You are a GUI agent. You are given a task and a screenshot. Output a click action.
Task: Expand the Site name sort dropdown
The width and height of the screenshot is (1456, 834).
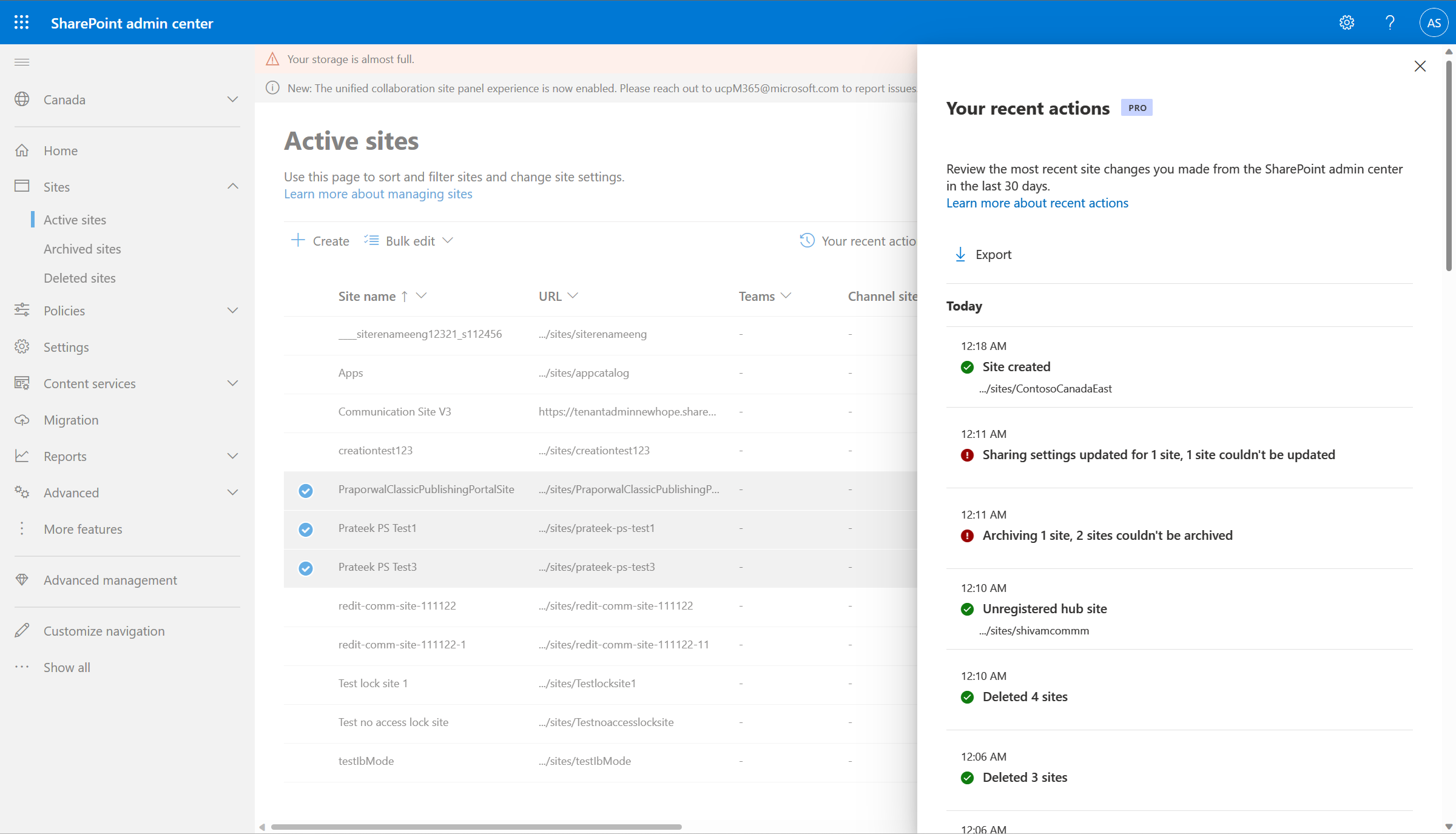[422, 296]
